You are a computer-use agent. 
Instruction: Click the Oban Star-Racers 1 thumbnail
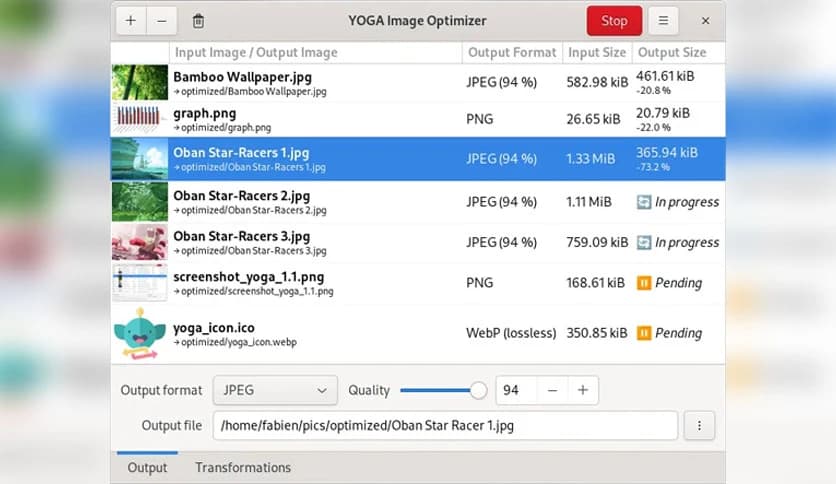pos(140,159)
